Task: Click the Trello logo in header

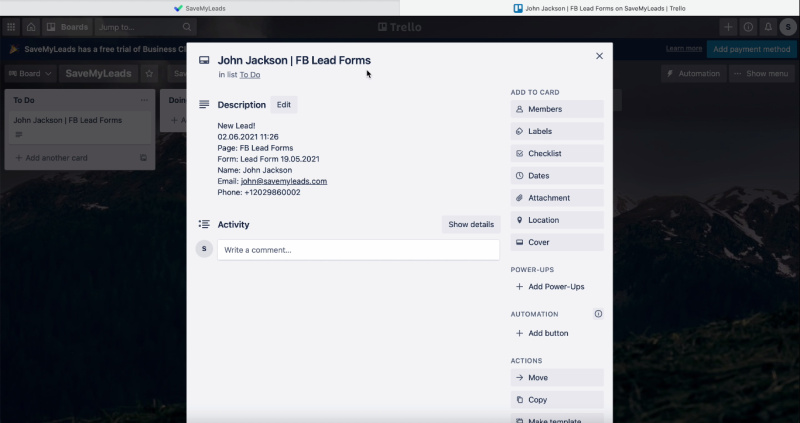Action: pos(399,27)
